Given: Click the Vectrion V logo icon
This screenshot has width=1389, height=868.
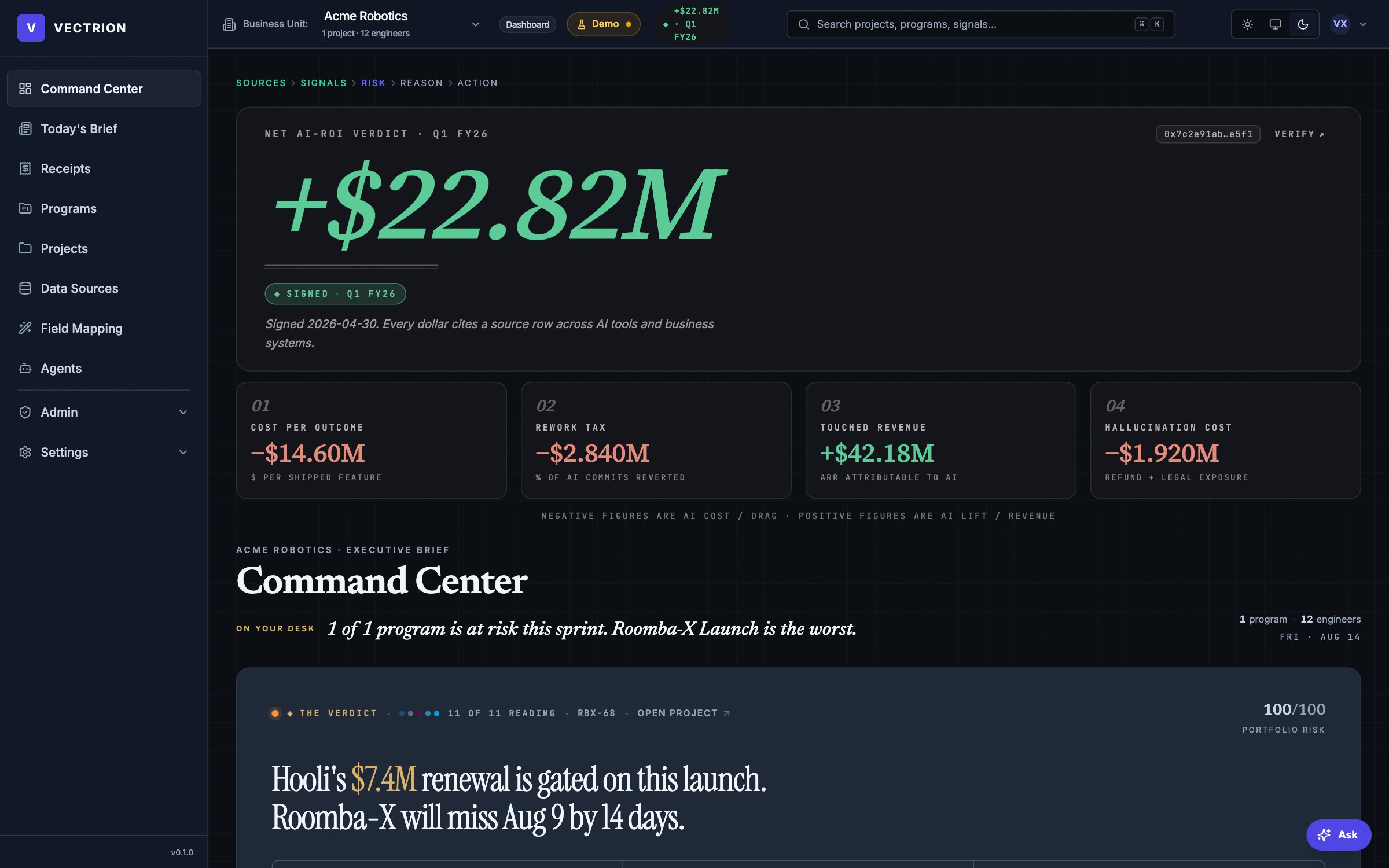Looking at the screenshot, I should [31, 28].
